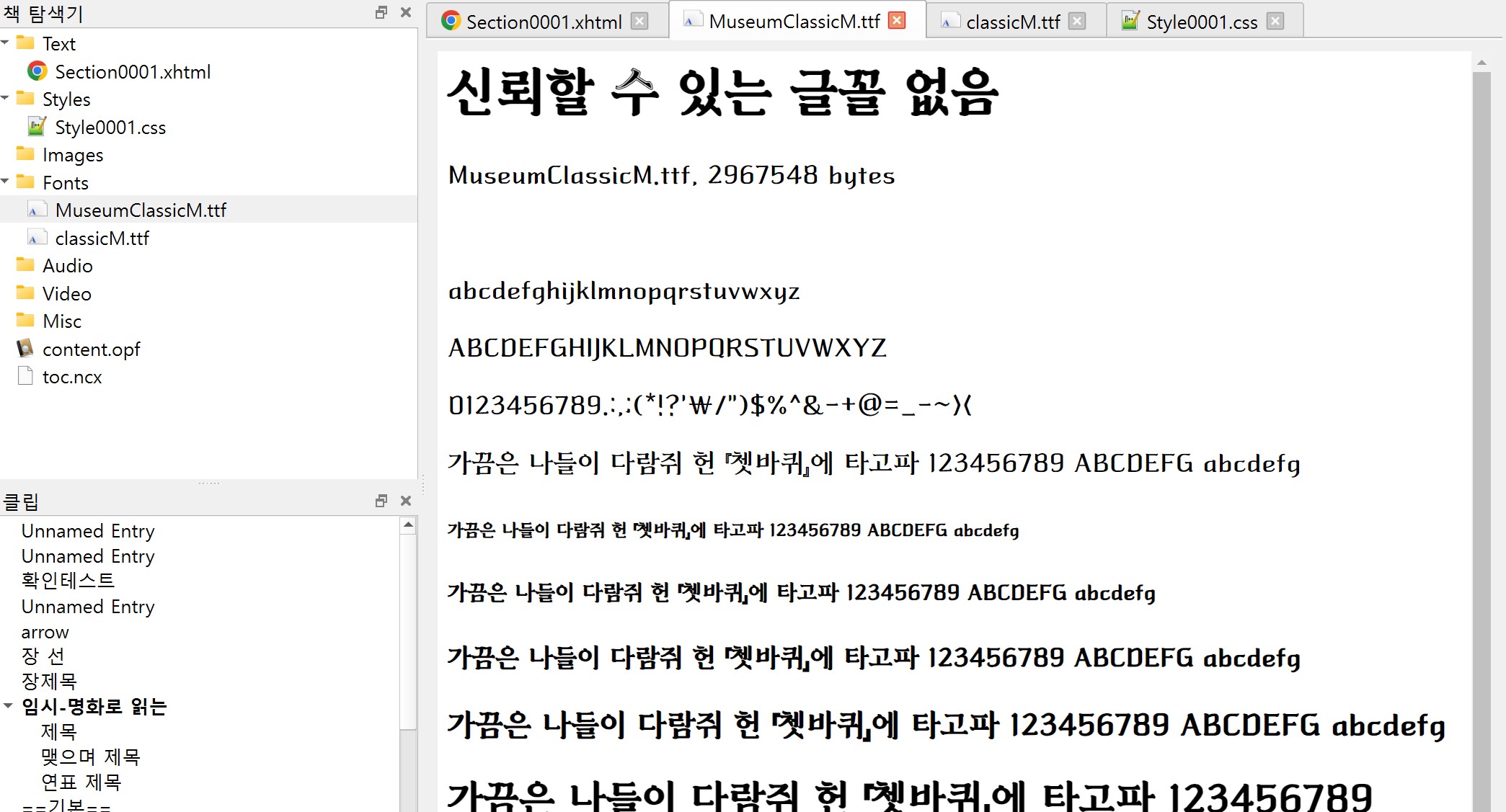Screen dimensions: 1506x812
Task: Close the book browser panel
Action: 406,12
